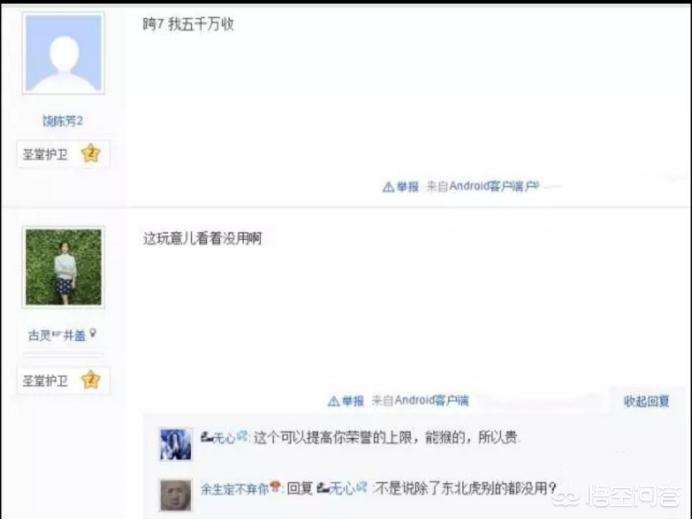The width and height of the screenshot is (693, 520).
Task: Report the first post via 举报
Action: (407, 186)
